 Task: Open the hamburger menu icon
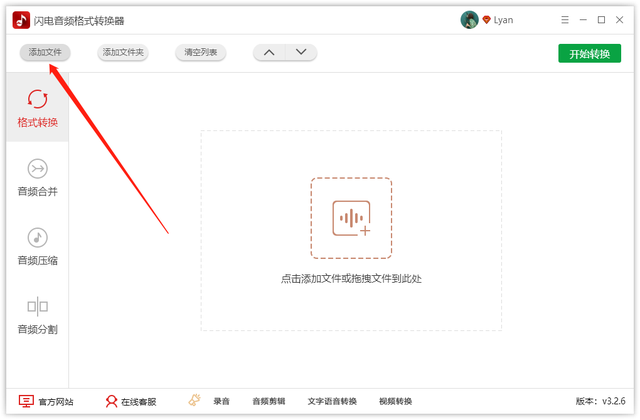coord(565,20)
